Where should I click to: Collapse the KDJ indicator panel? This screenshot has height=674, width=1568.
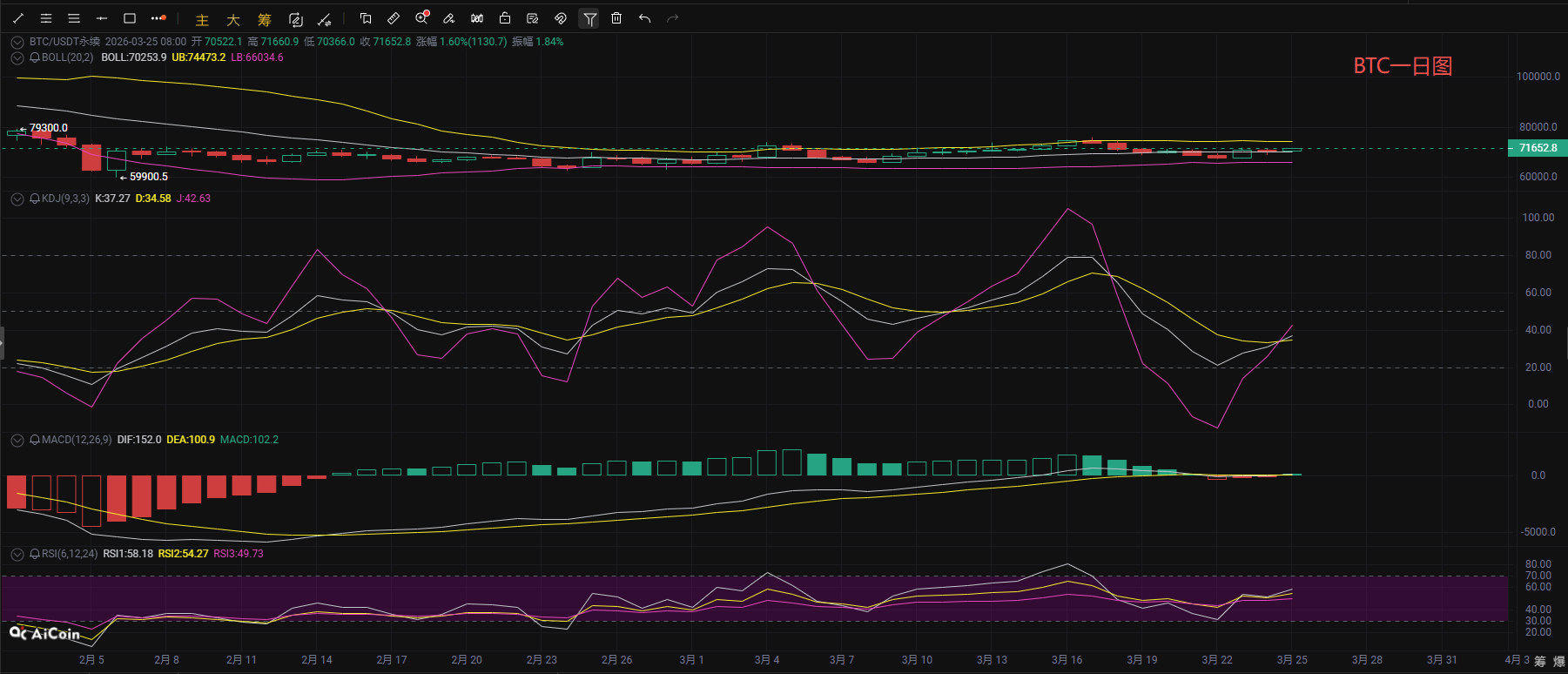[x=17, y=199]
